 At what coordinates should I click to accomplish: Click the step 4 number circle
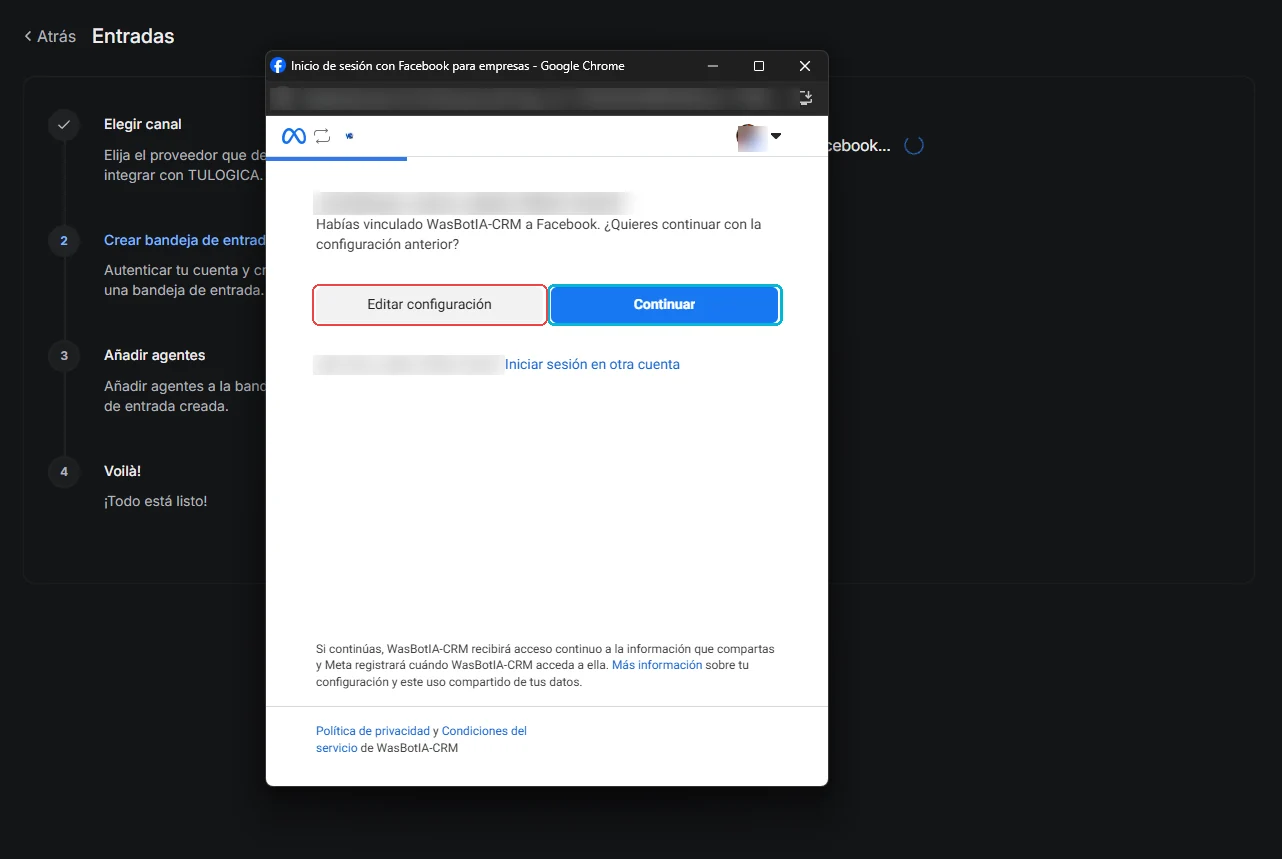click(64, 471)
